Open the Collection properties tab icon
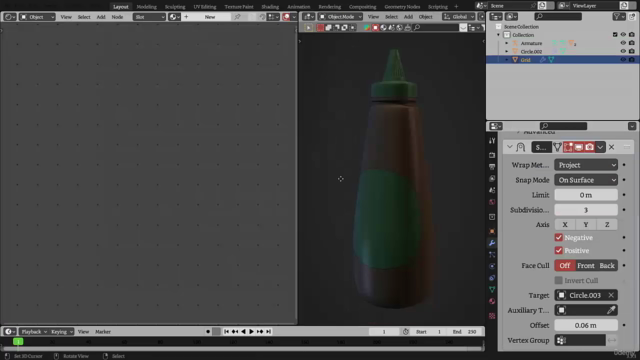 (492, 217)
